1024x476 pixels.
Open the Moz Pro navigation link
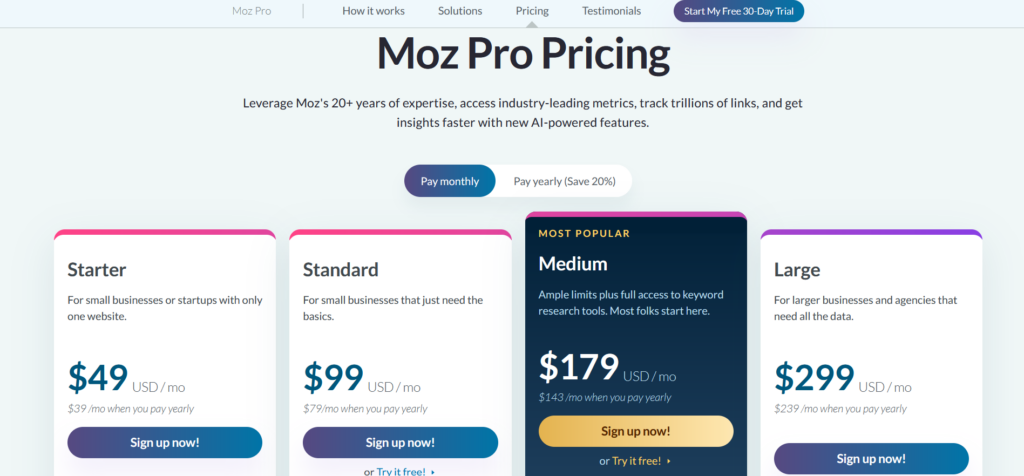250,11
